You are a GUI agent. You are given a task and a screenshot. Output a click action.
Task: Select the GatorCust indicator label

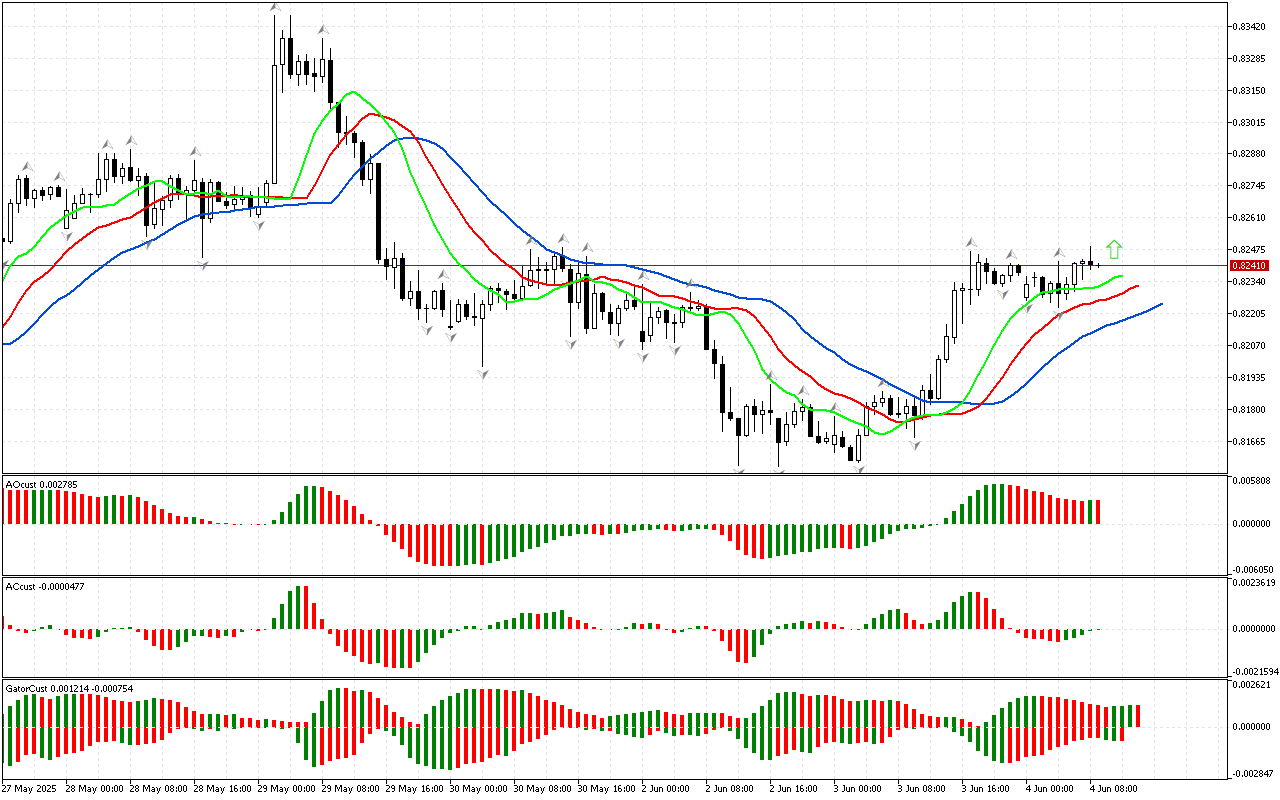tap(69, 688)
